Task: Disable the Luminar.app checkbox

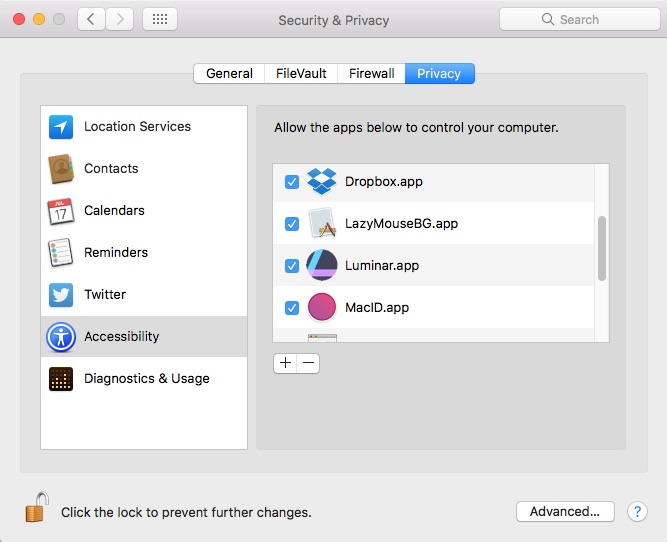Action: 292,266
